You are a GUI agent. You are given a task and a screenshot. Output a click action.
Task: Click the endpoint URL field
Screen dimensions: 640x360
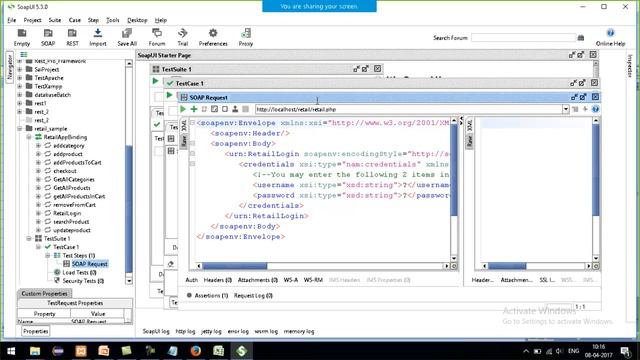tap(409, 109)
